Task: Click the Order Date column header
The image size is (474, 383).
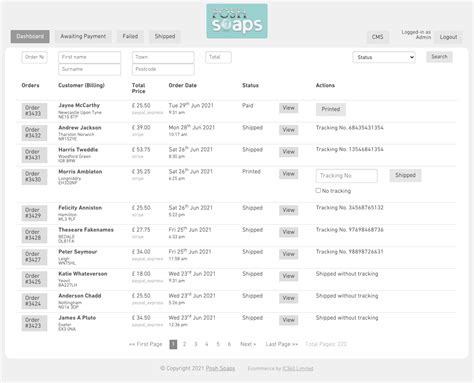Action: pyautogui.click(x=183, y=85)
